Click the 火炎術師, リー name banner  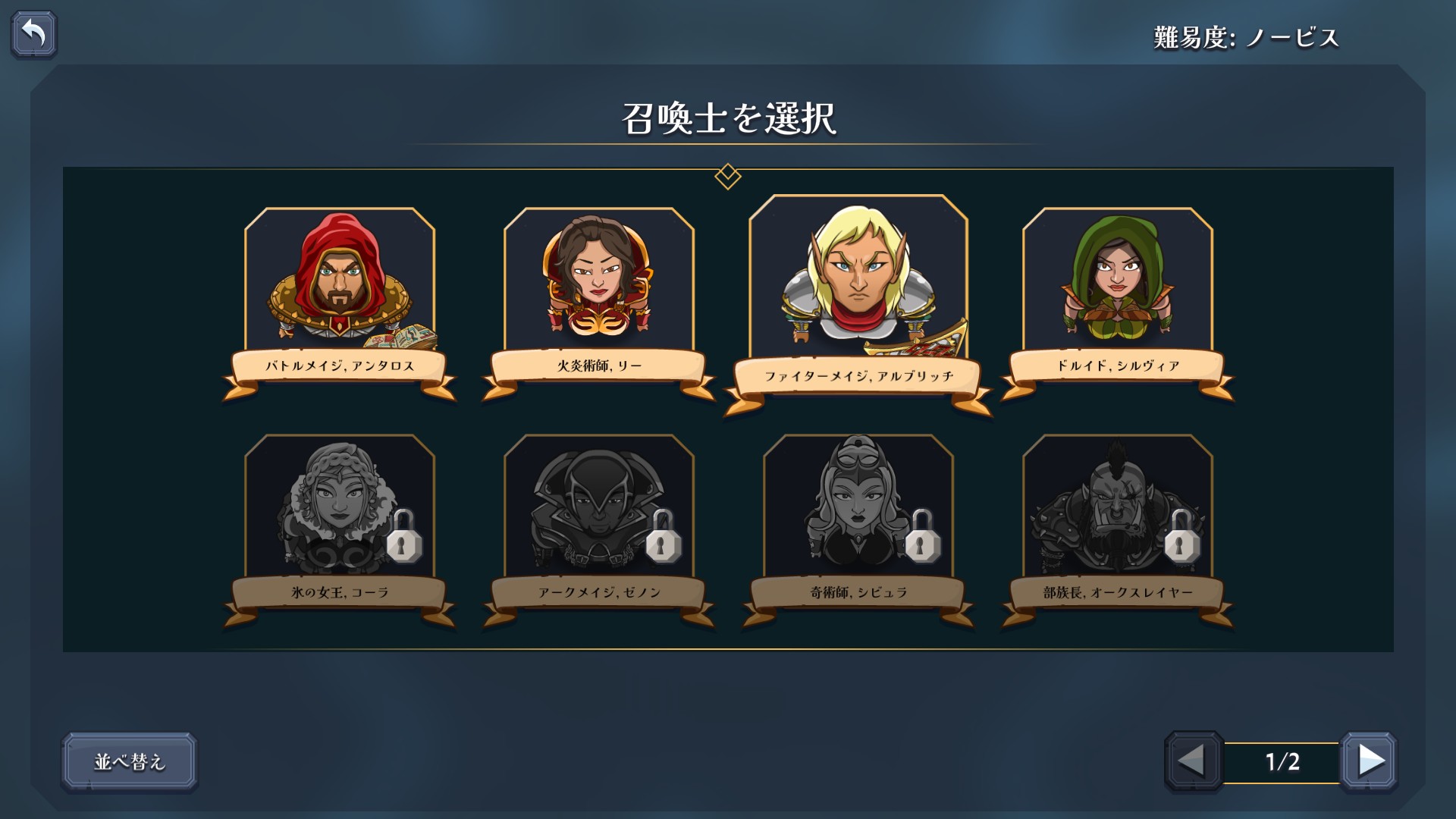pyautogui.click(x=599, y=366)
